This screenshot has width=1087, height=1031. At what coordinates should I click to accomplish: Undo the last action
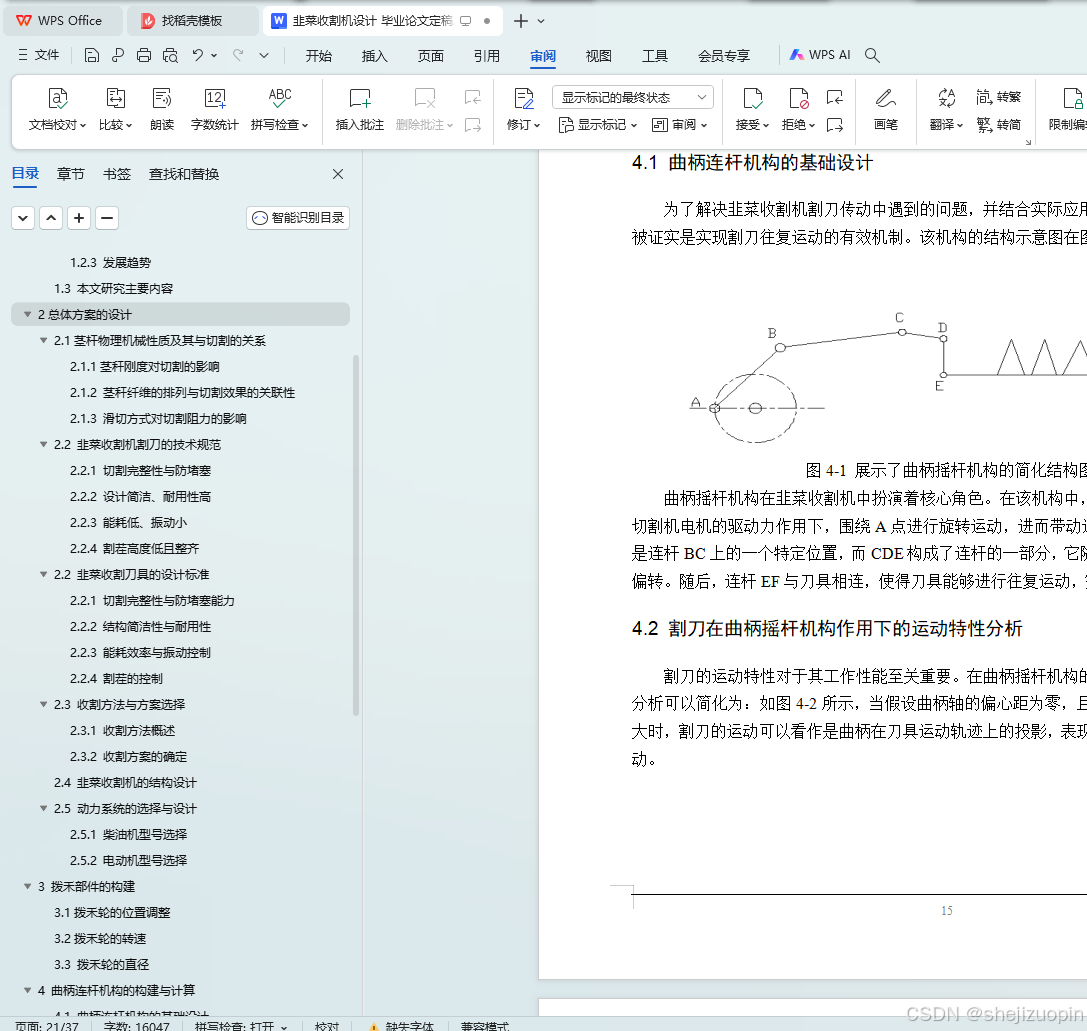(198, 55)
